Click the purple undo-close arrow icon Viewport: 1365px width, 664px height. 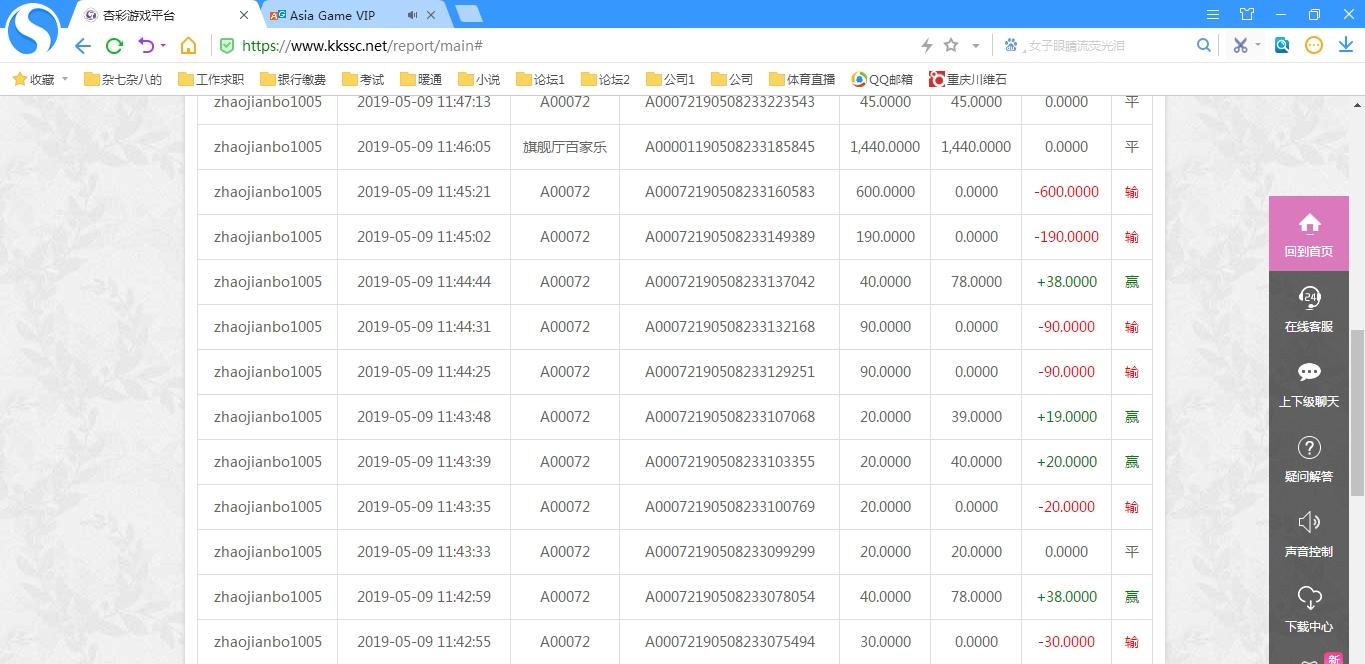[x=146, y=46]
